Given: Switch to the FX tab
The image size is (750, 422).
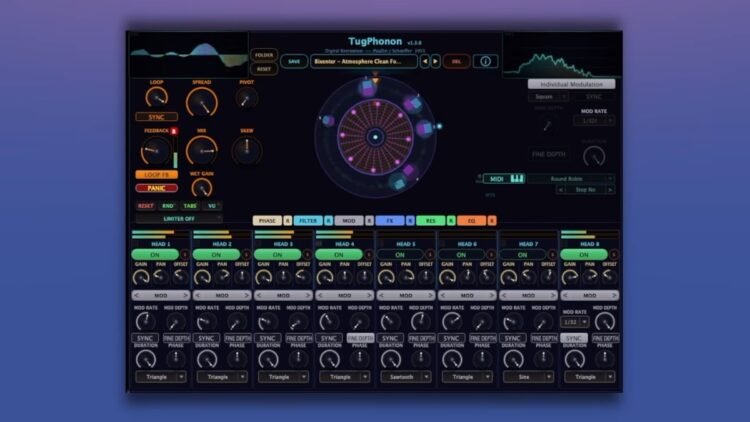Looking at the screenshot, I should coord(389,221).
